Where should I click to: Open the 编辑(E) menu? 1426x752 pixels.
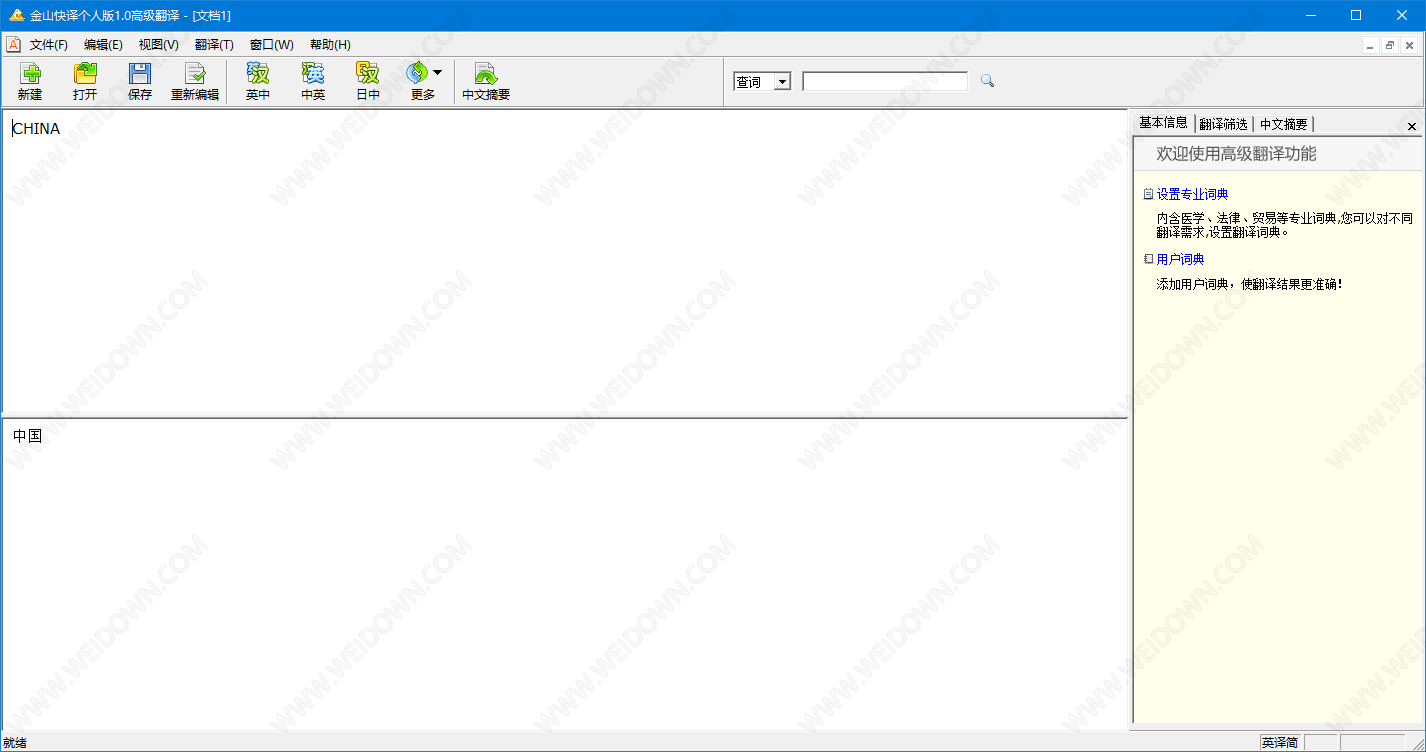pyautogui.click(x=103, y=45)
